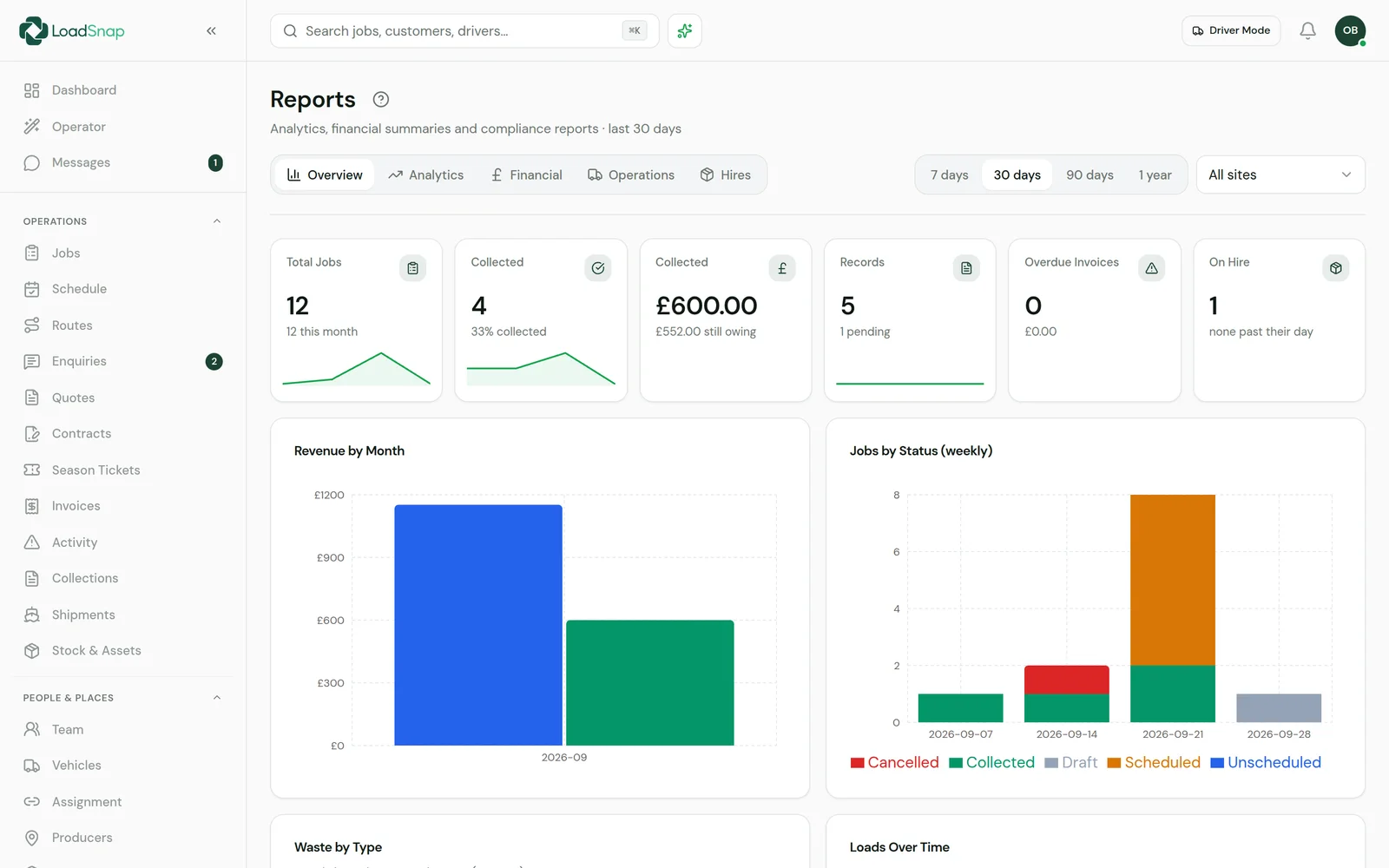Toggle the Cancelled legend series
This screenshot has width=1389, height=868.
tap(894, 762)
